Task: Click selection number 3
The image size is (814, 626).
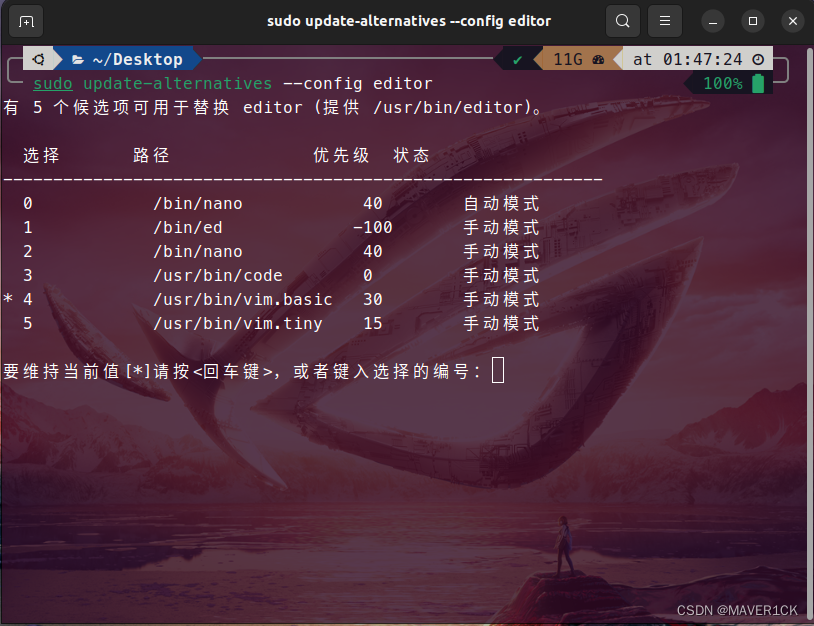Action: (28, 276)
